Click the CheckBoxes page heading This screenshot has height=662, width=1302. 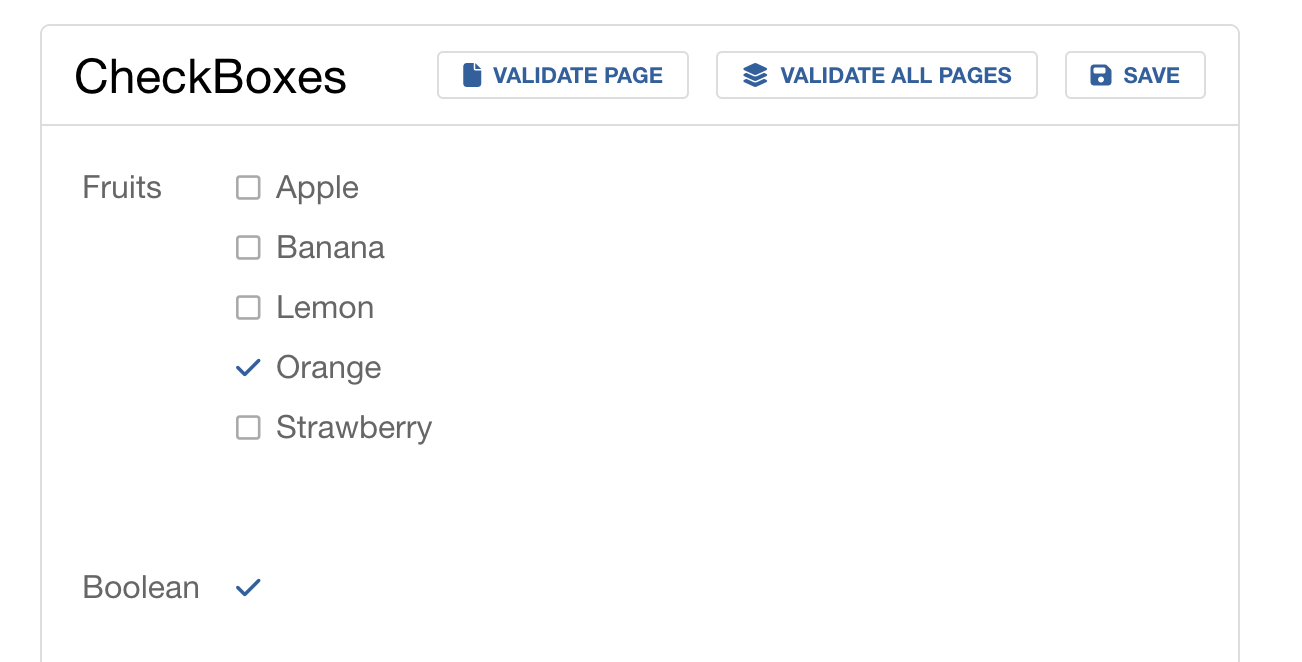[211, 76]
